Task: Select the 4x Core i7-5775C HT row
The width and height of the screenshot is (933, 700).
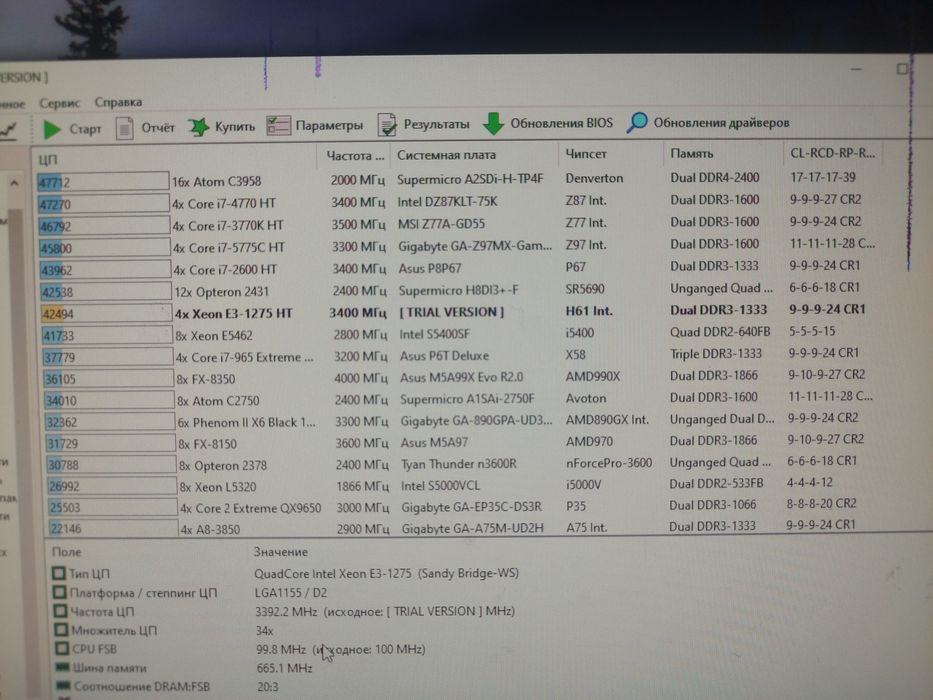Action: coord(457,246)
